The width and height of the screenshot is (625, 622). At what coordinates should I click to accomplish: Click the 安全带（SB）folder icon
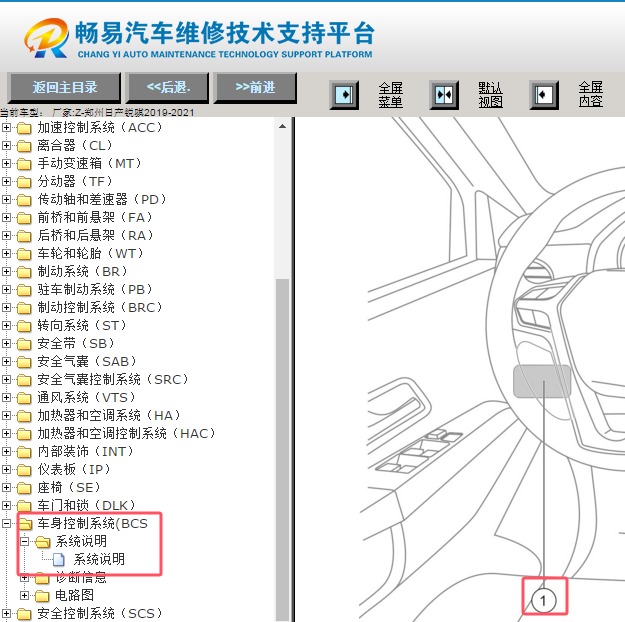[24, 344]
